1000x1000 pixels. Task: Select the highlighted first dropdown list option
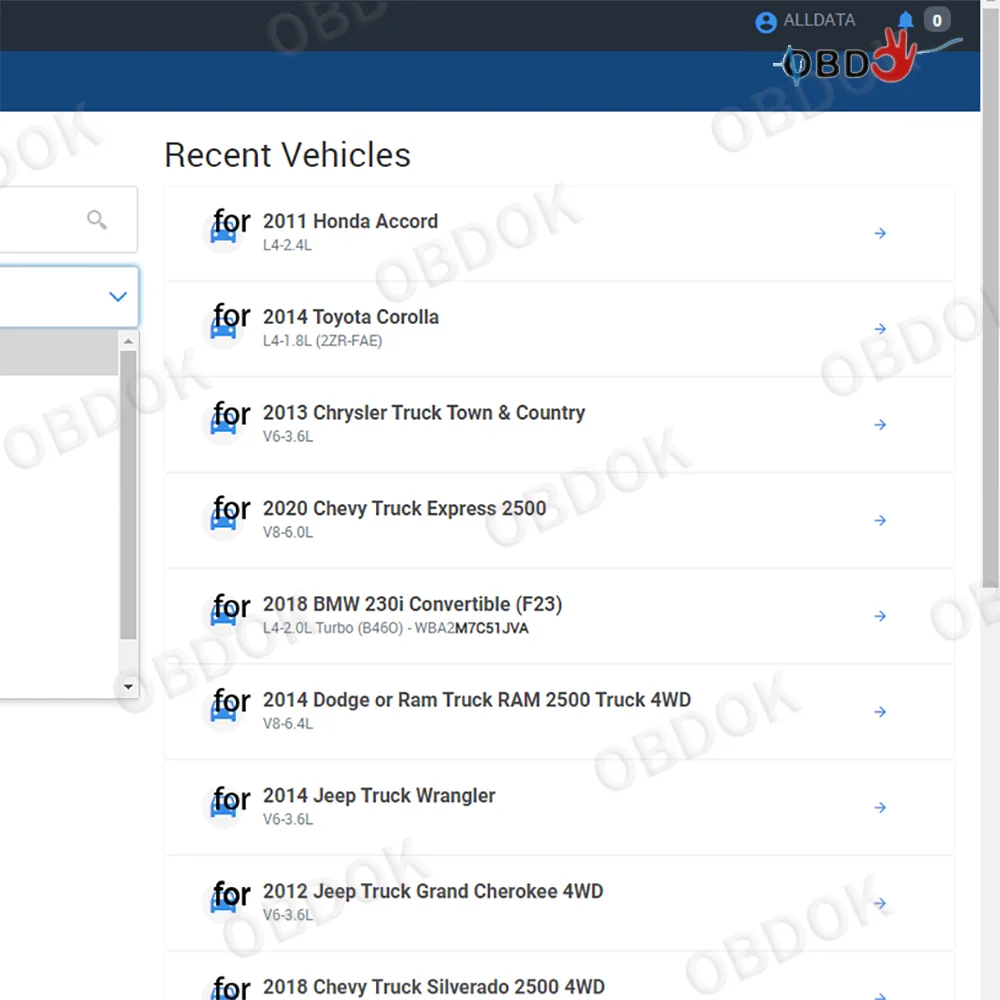(59, 353)
